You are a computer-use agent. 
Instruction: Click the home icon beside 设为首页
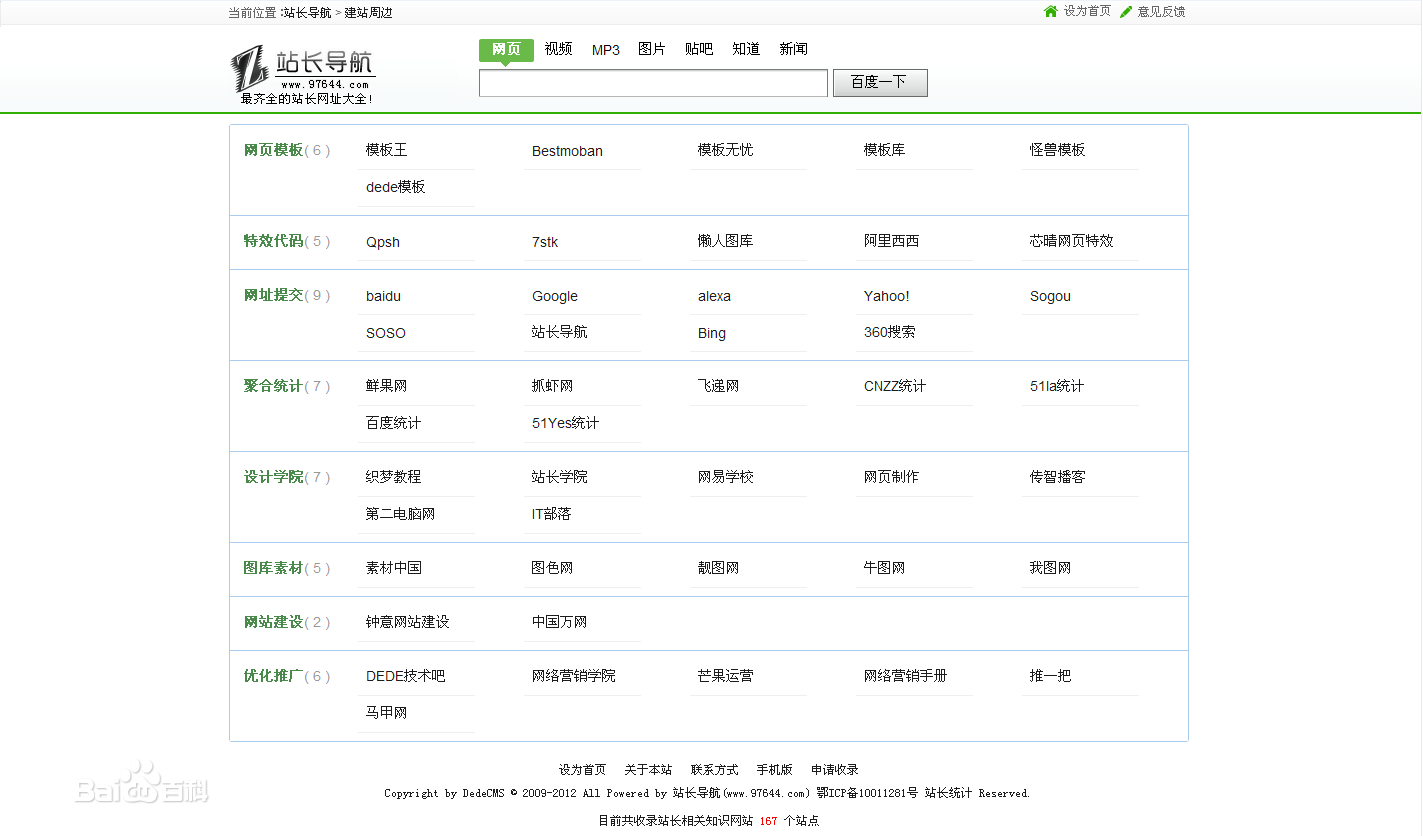[x=1049, y=11]
